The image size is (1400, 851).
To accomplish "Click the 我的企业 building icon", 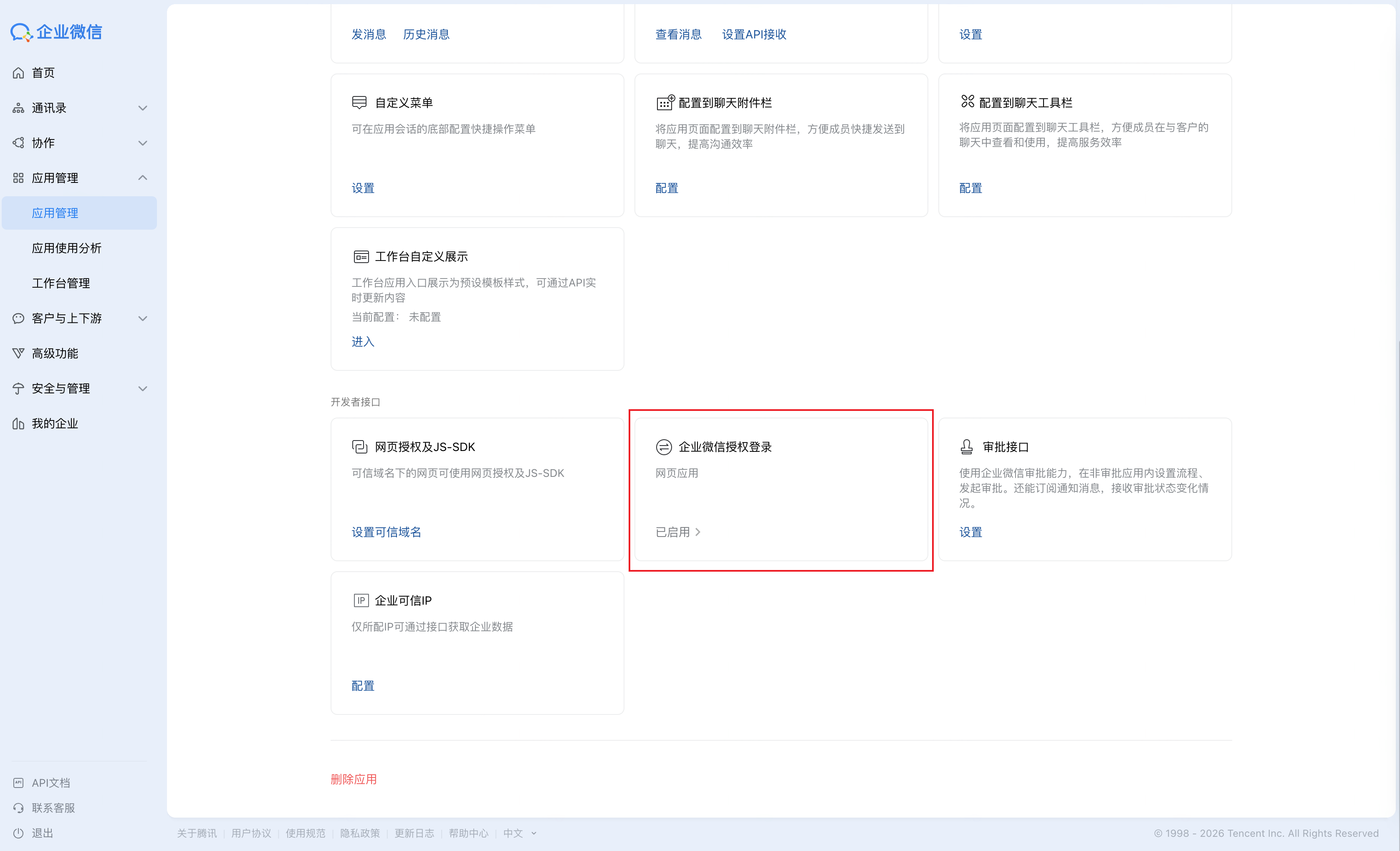I will pos(18,423).
